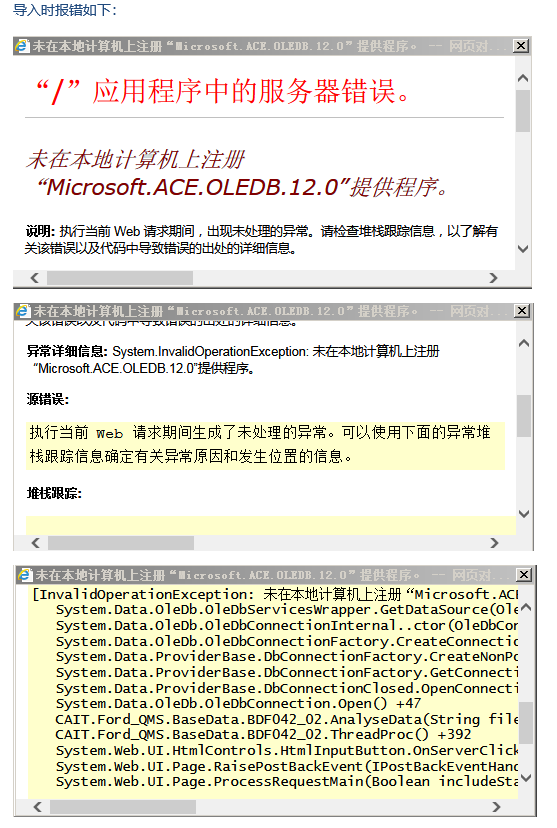Close the first error dialog window
The width and height of the screenshot is (557, 828).
[521, 46]
